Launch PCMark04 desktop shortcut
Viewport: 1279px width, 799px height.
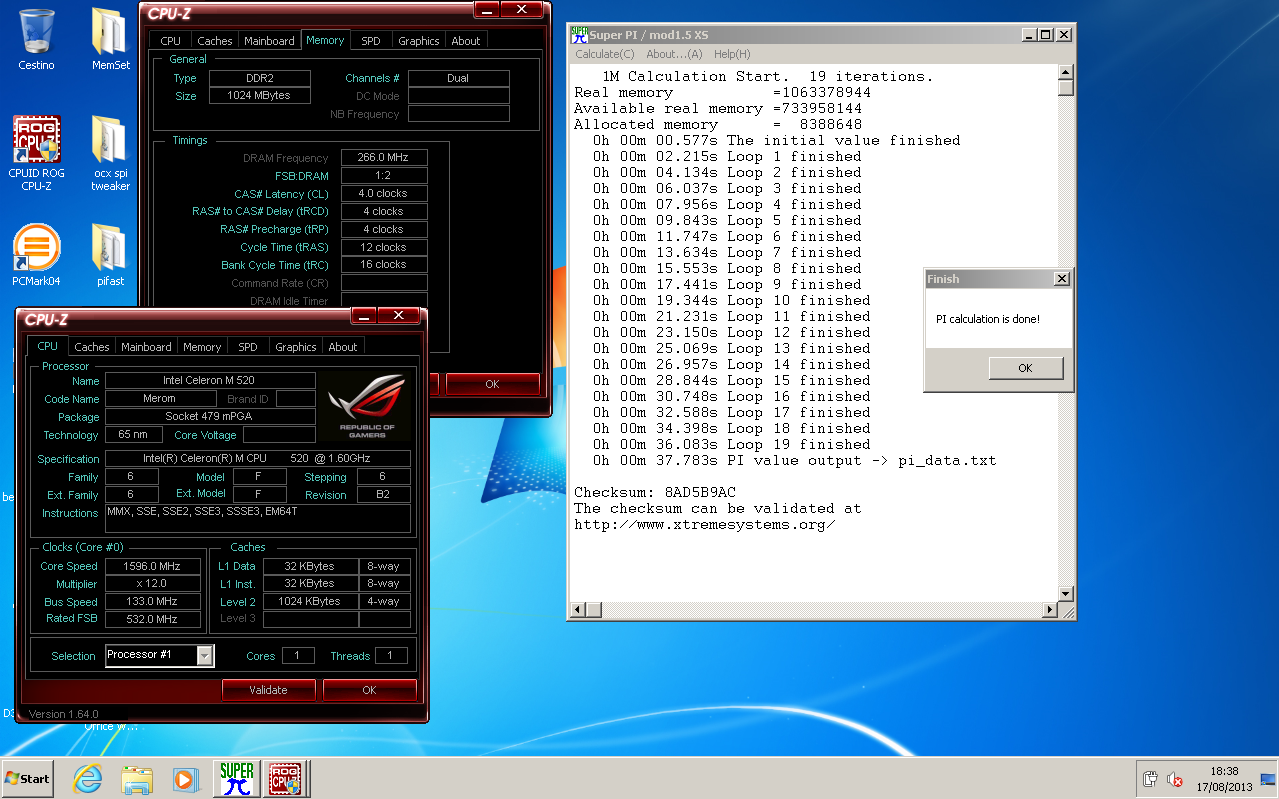tap(37, 255)
